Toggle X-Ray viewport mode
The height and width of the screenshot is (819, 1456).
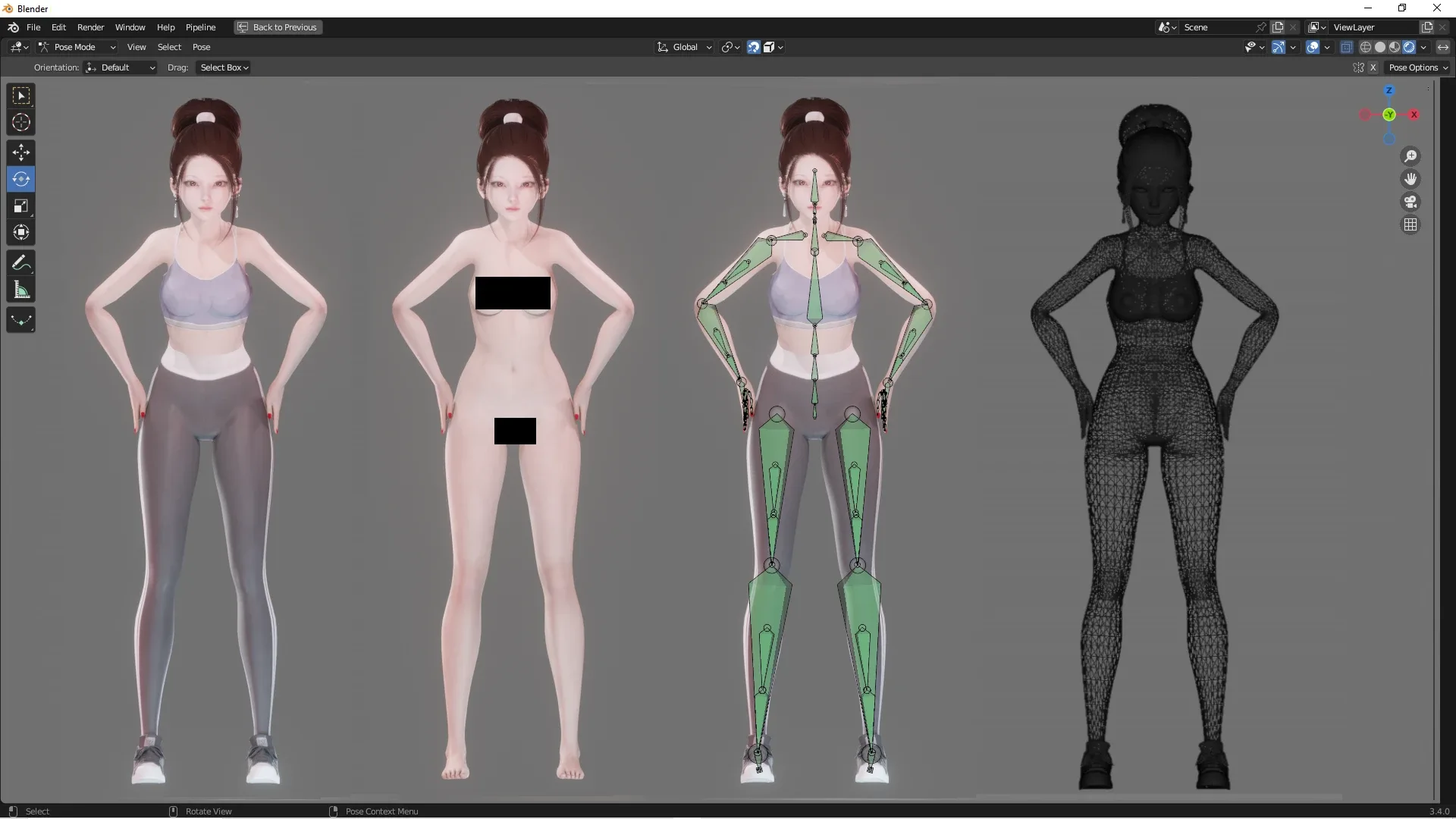[x=1347, y=46]
